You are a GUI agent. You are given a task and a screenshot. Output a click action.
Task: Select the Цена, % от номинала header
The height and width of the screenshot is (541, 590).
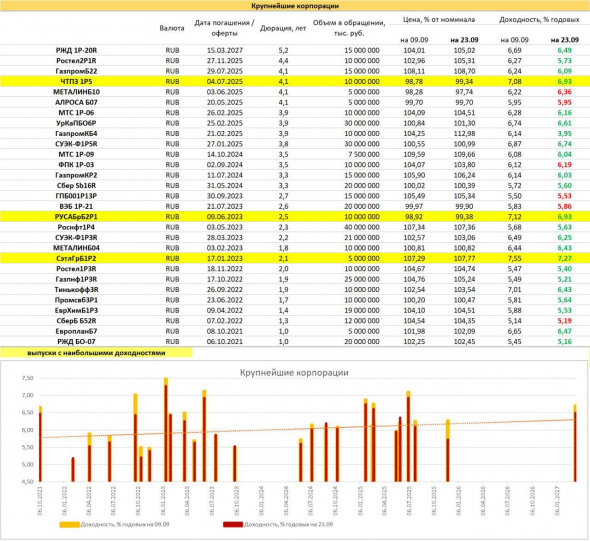point(439,20)
